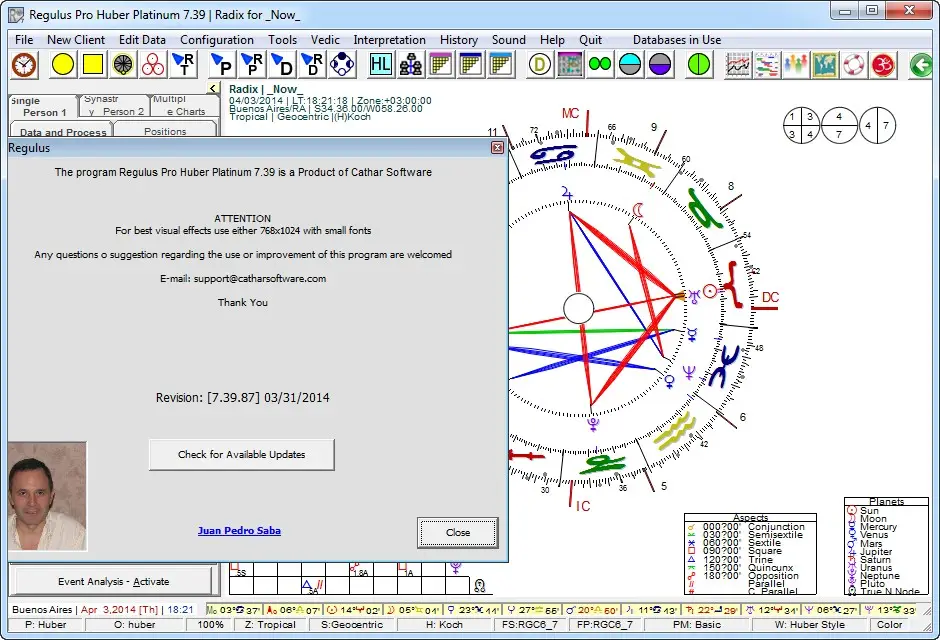This screenshot has width=940, height=640.
Task: Open the purple mosaic grid icon
Action: click(x=570, y=65)
